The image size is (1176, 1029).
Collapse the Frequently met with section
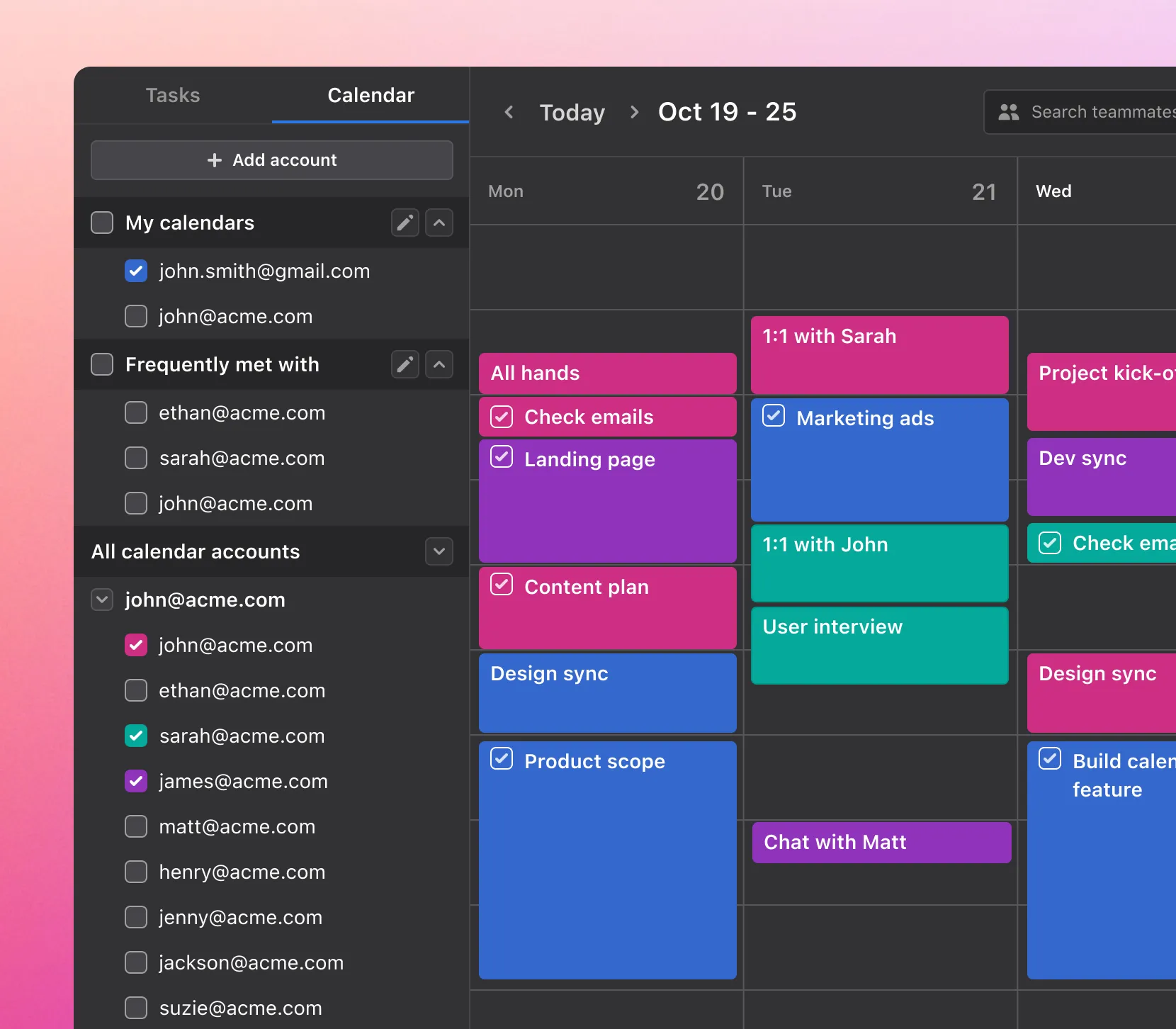[x=439, y=364]
